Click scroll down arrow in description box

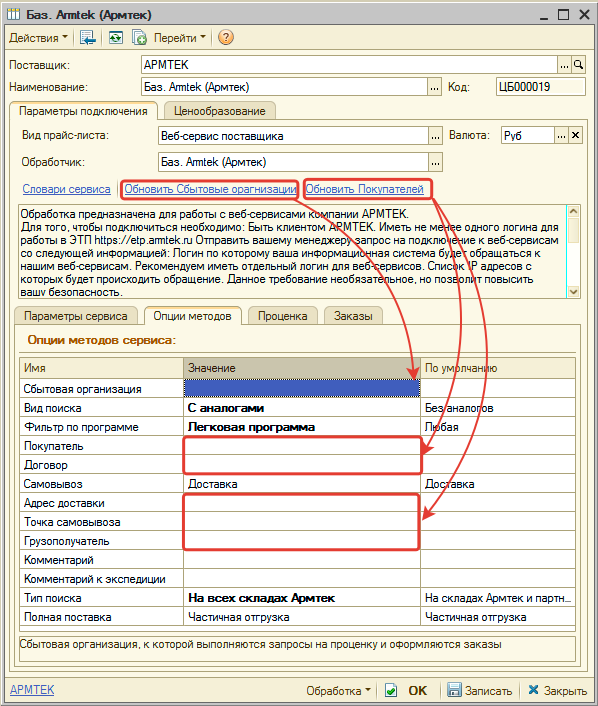click(x=573, y=292)
